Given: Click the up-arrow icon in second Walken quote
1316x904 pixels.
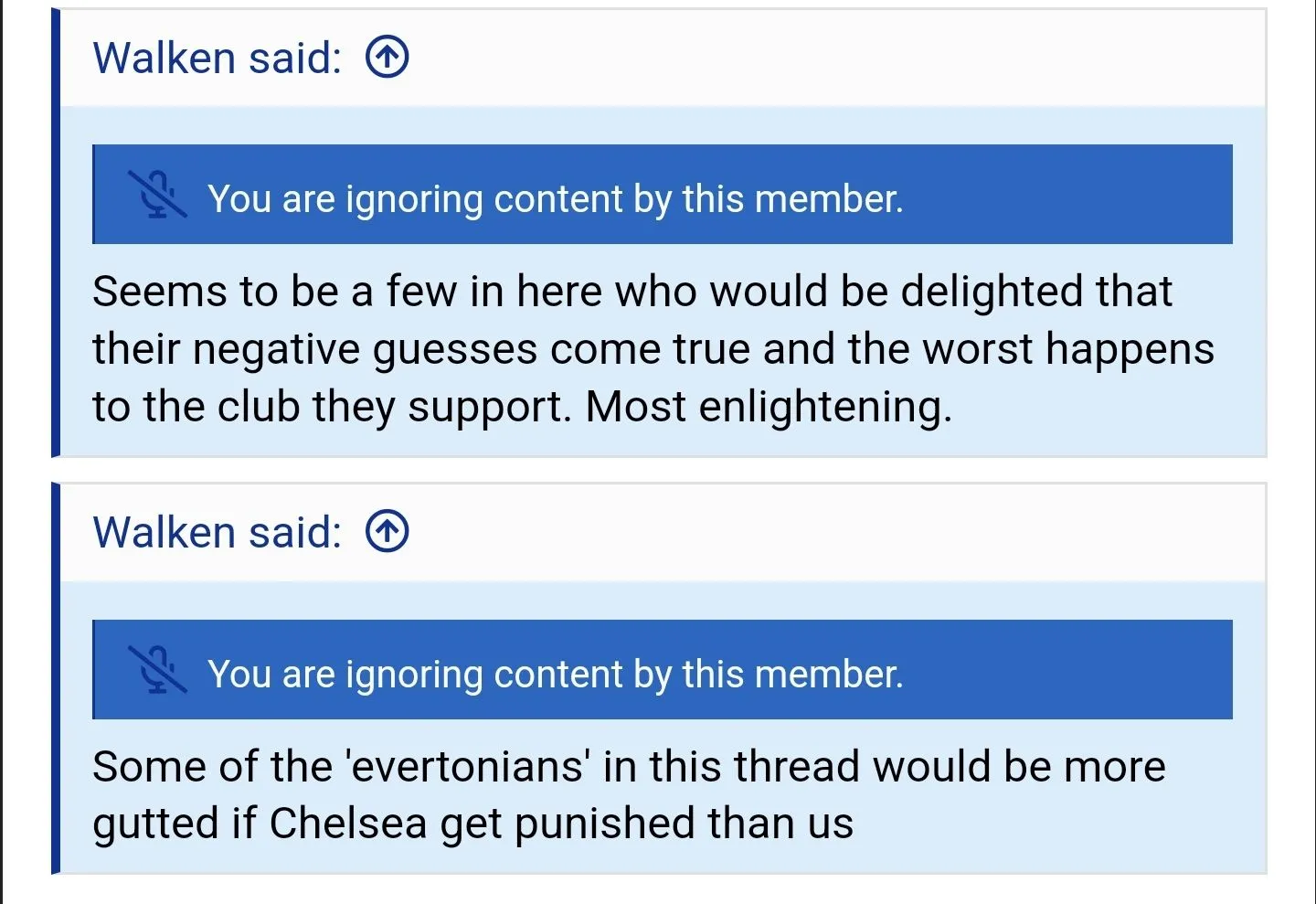Looking at the screenshot, I should [387, 532].
